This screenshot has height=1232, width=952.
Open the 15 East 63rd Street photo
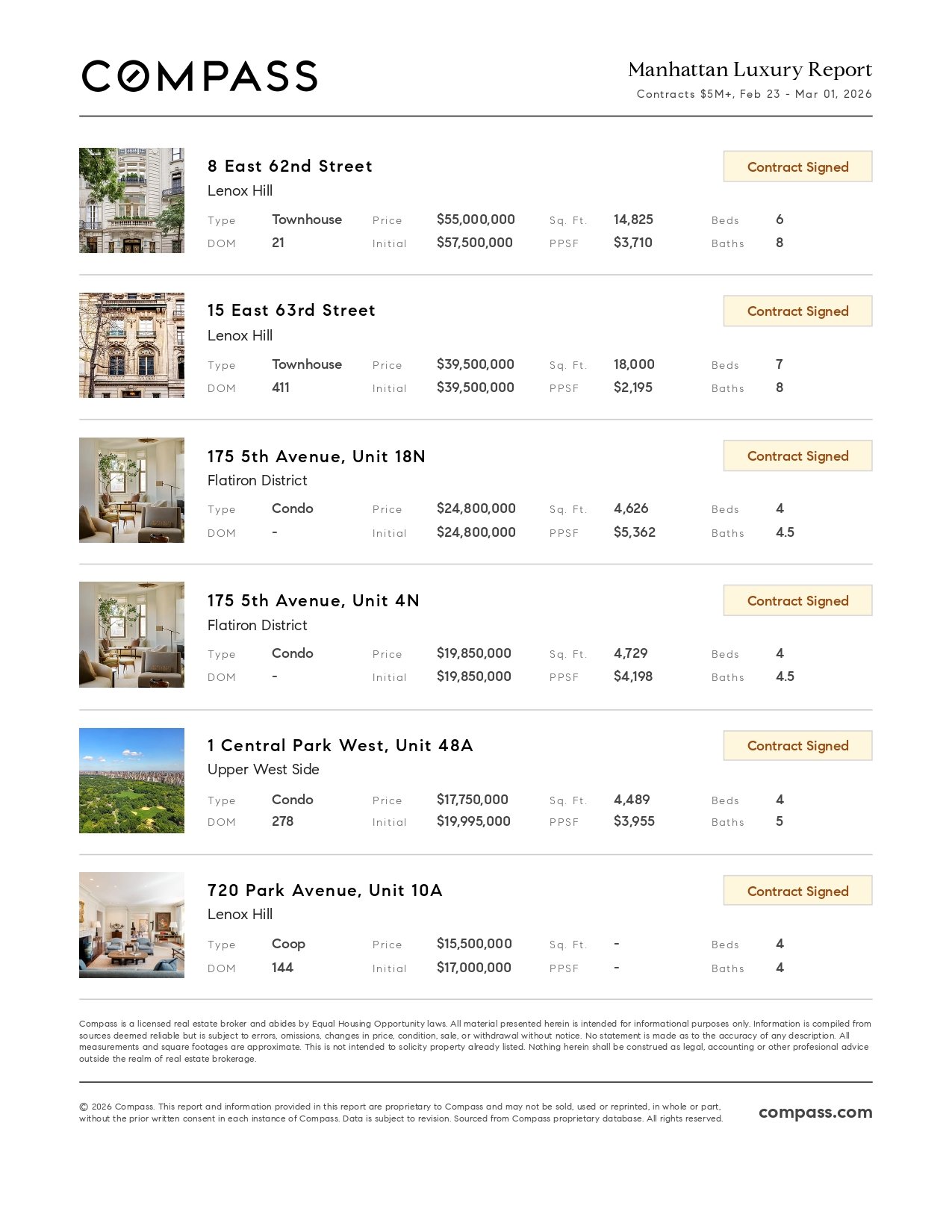[131, 345]
